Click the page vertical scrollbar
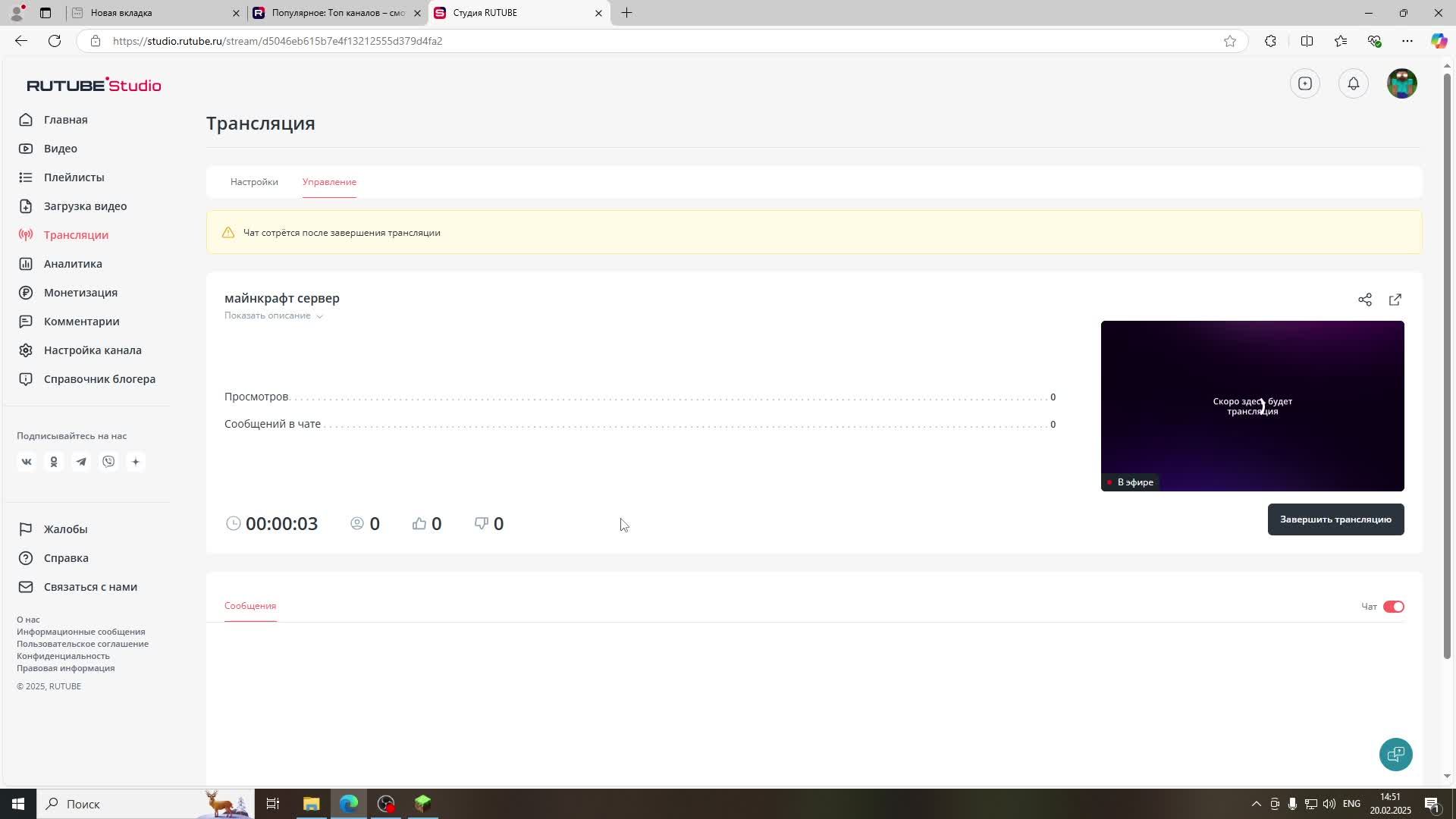 [1447, 364]
